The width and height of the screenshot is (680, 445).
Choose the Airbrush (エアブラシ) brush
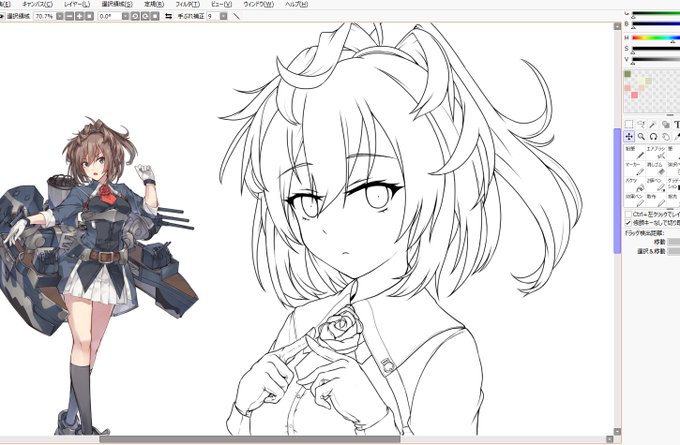(x=655, y=152)
